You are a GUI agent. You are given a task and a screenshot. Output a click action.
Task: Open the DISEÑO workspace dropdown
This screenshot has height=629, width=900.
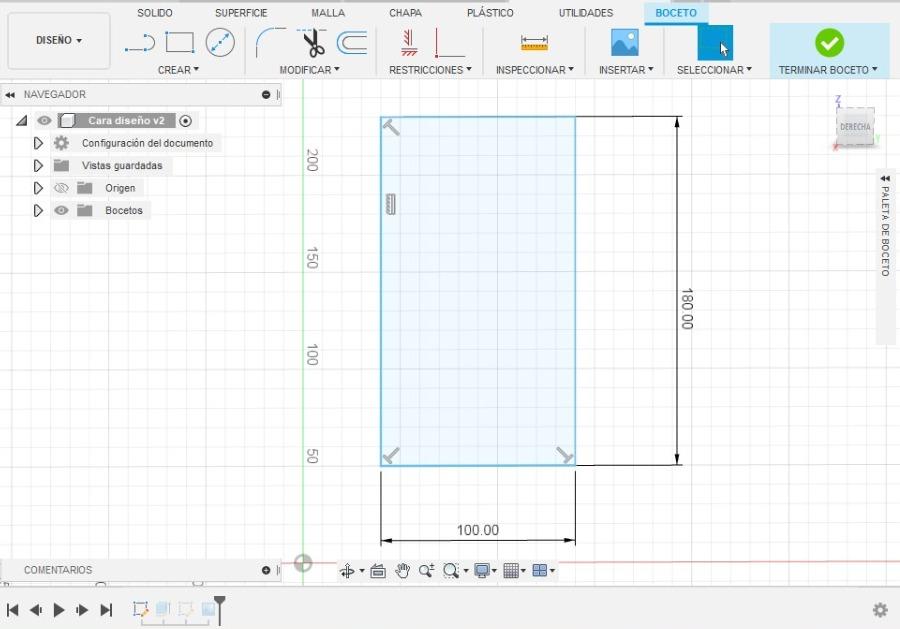coord(59,40)
